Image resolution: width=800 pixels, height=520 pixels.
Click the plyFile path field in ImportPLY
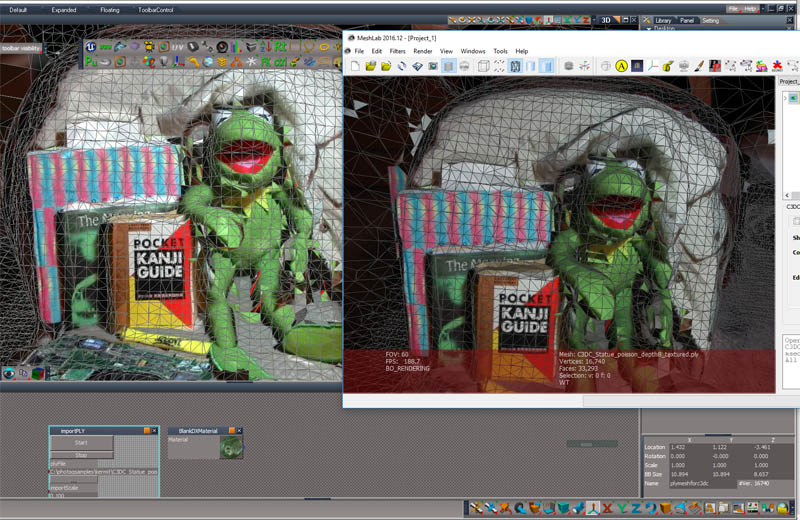[x=104, y=472]
